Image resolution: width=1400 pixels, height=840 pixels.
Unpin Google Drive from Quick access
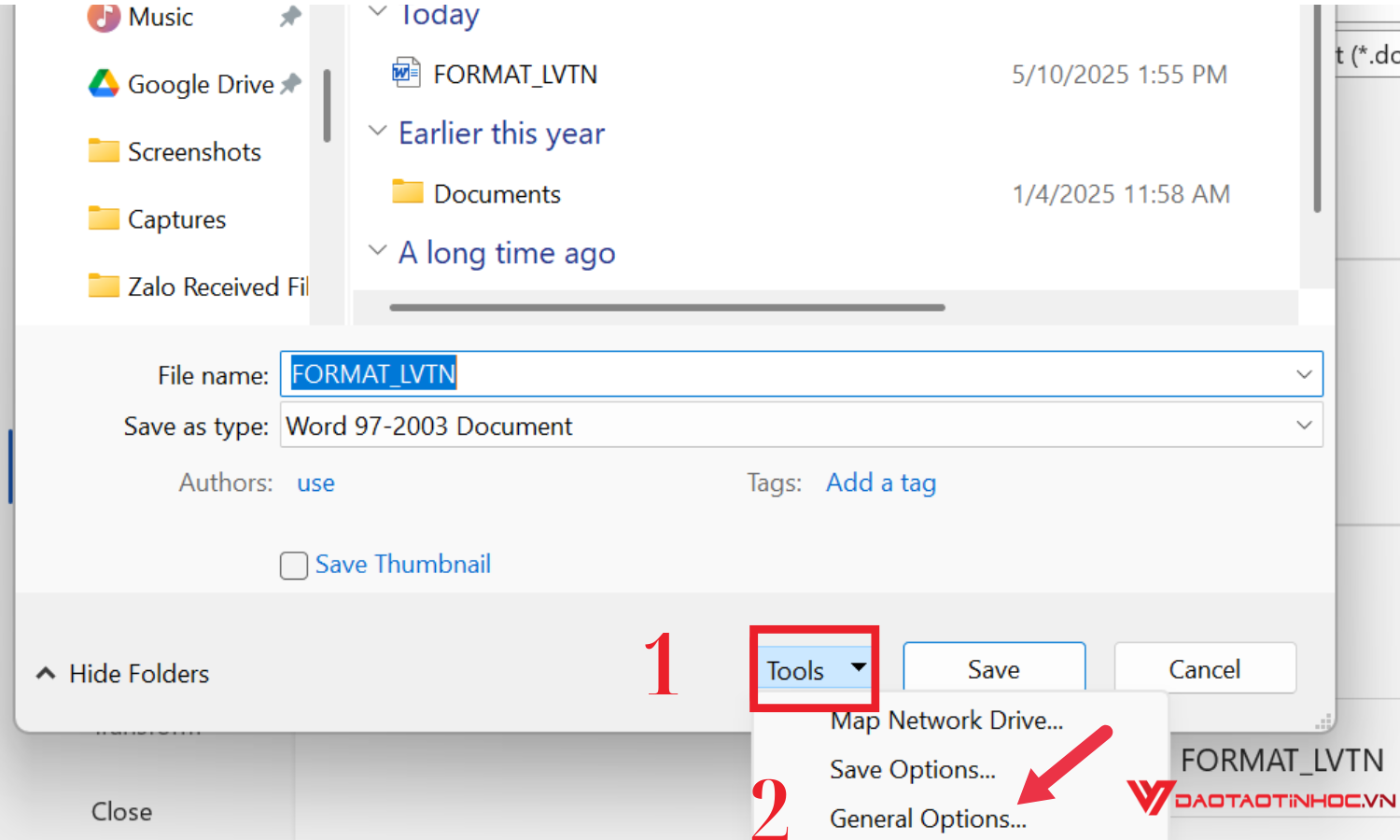pyautogui.click(x=290, y=82)
